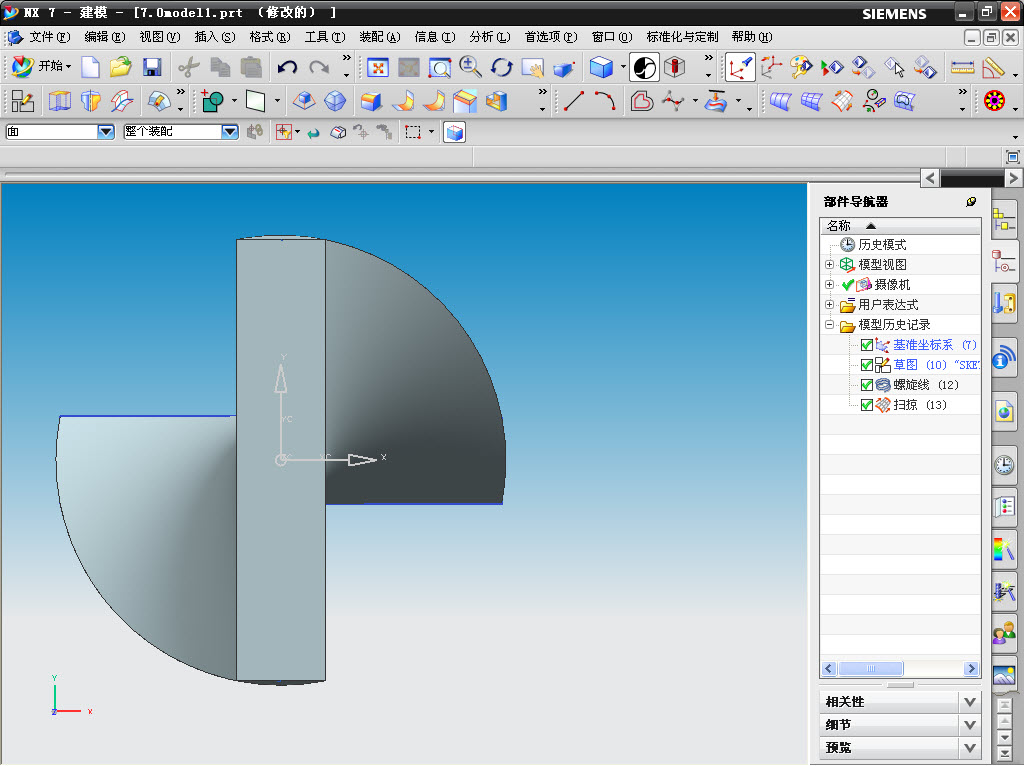Collapse the 模型历史记录 tree node

tap(829, 325)
